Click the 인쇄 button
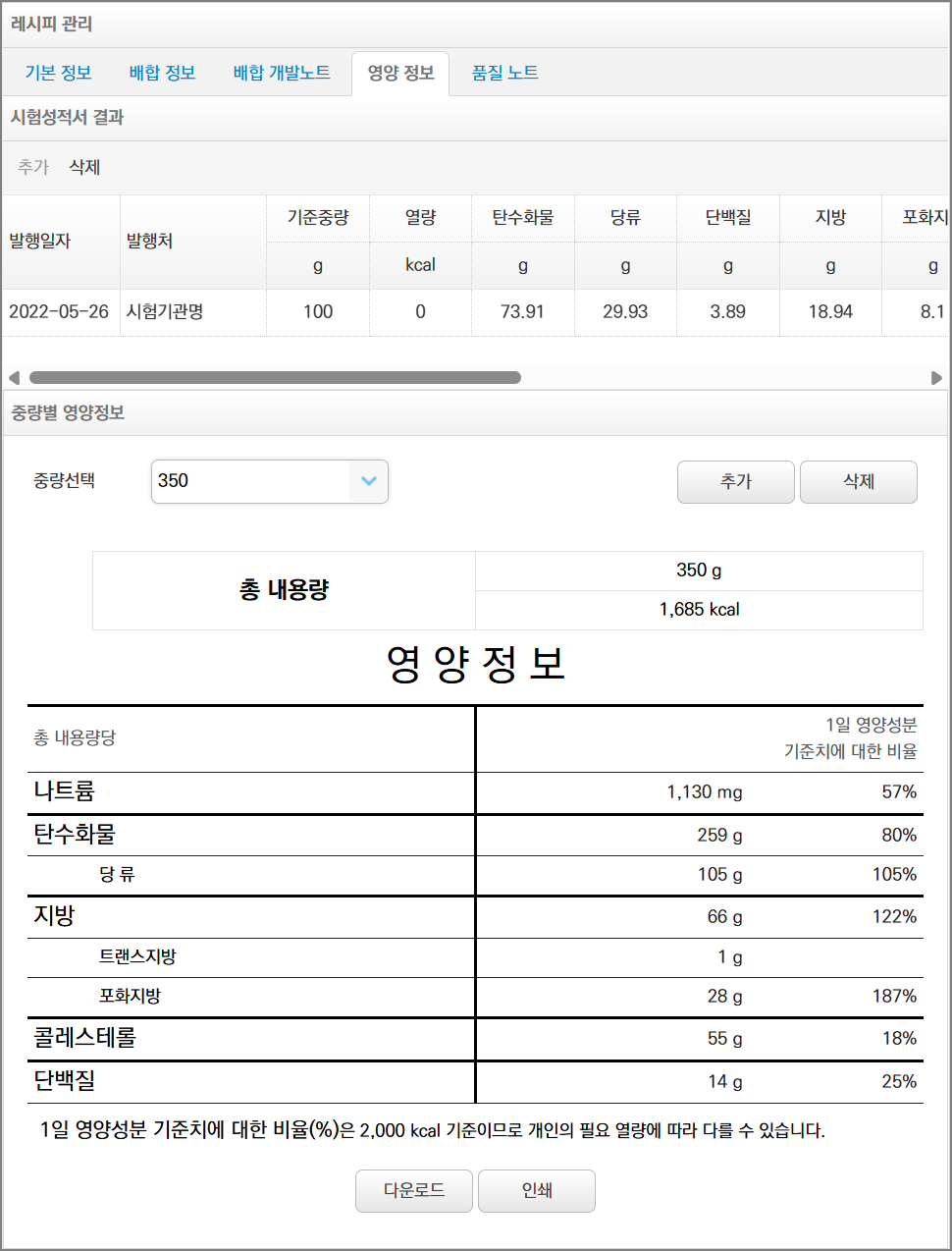The width and height of the screenshot is (952, 1251). (x=537, y=1191)
